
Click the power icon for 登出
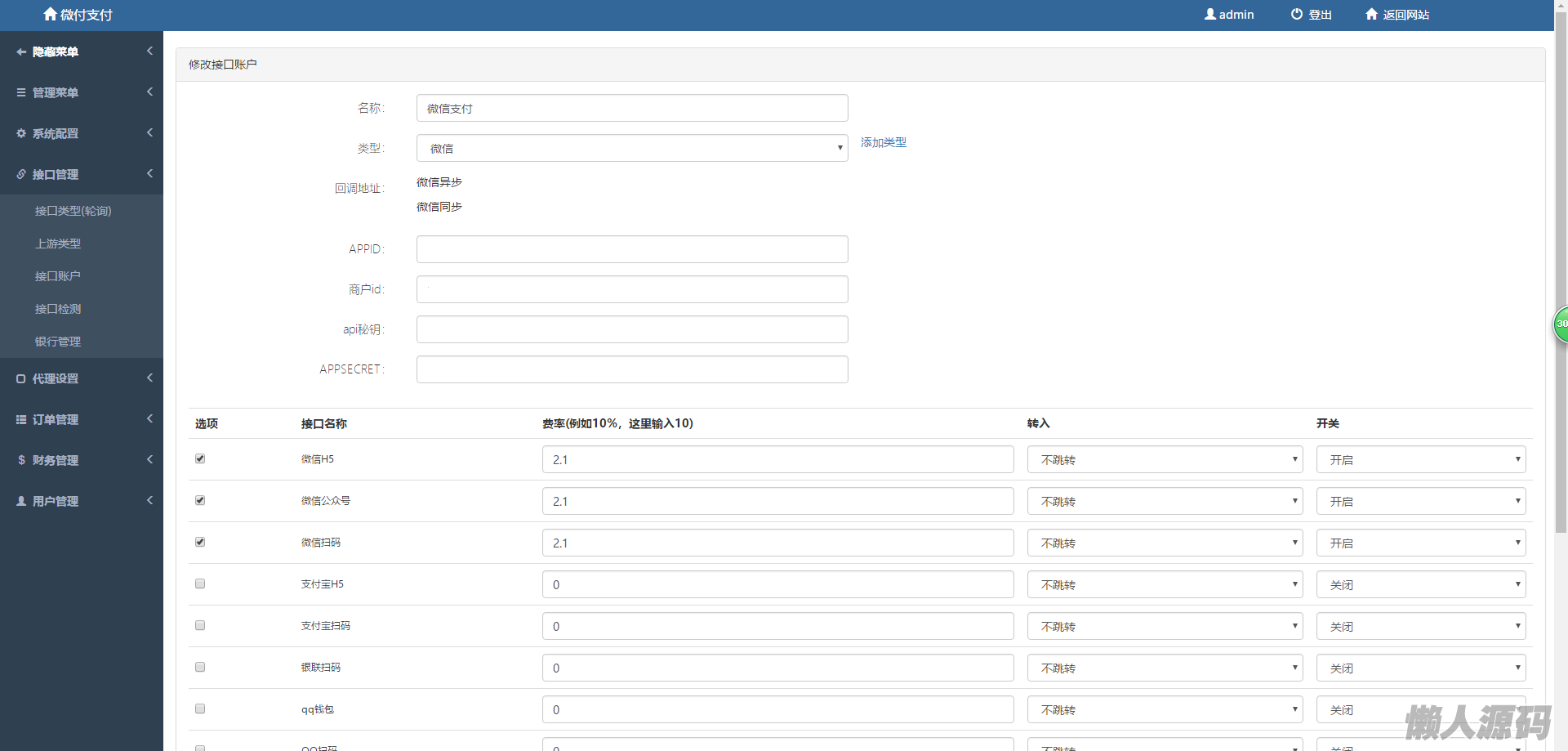(x=1296, y=14)
